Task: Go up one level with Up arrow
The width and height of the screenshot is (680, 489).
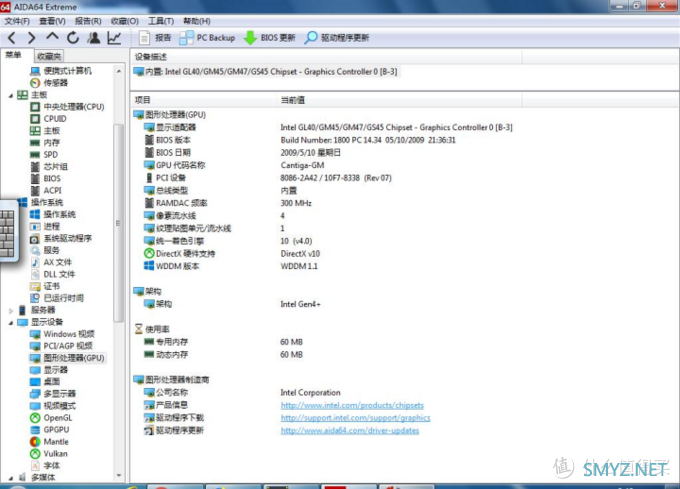Action: (52, 37)
